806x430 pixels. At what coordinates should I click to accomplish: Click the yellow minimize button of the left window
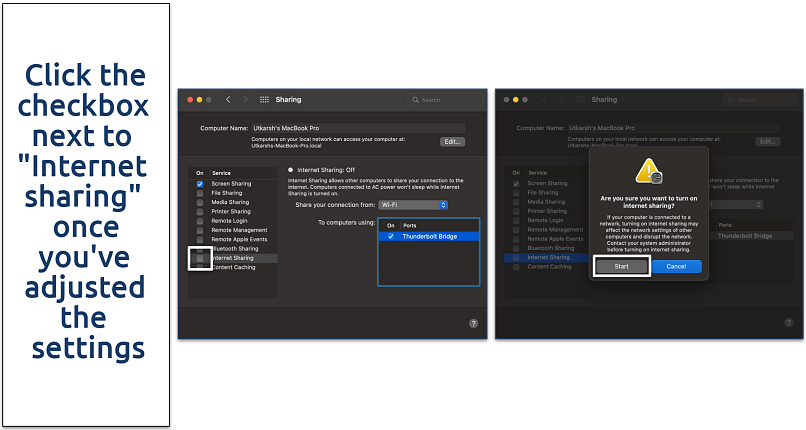point(198,100)
